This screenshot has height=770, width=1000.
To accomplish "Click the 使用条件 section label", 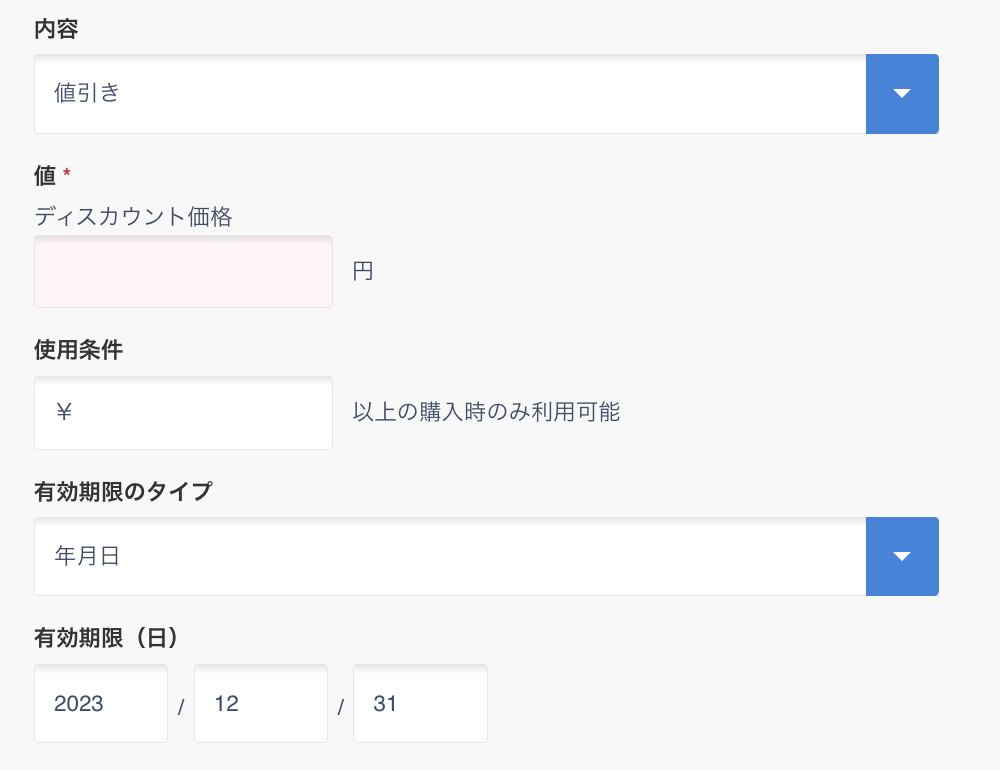I will (78, 350).
